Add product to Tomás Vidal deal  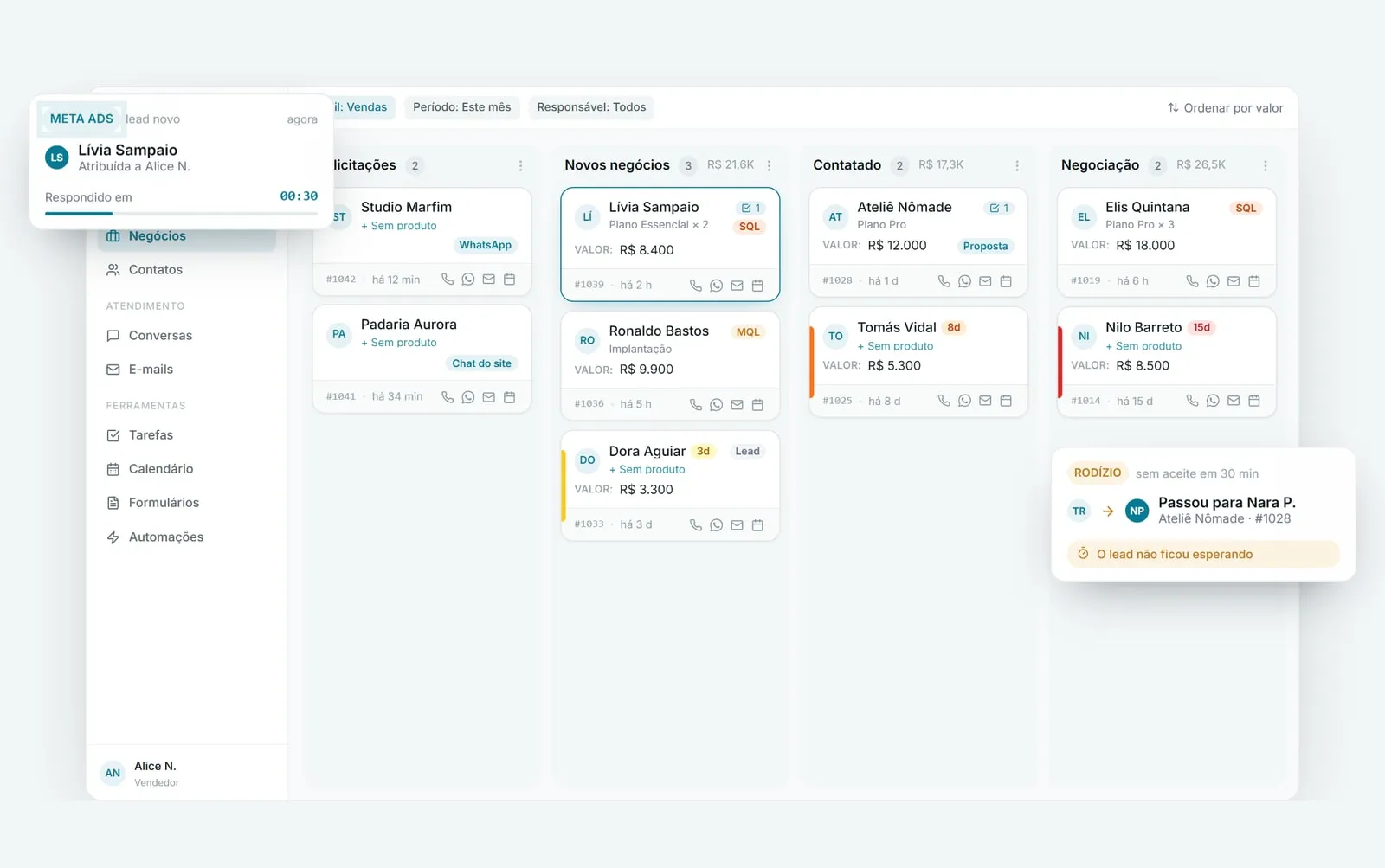pyautogui.click(x=895, y=346)
